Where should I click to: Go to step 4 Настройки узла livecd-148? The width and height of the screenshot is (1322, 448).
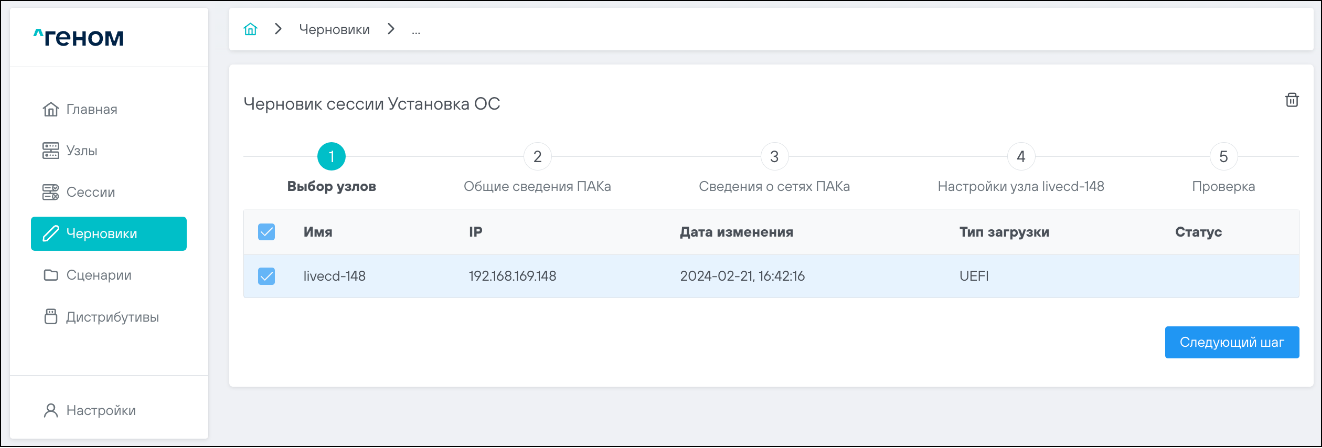[1020, 157]
